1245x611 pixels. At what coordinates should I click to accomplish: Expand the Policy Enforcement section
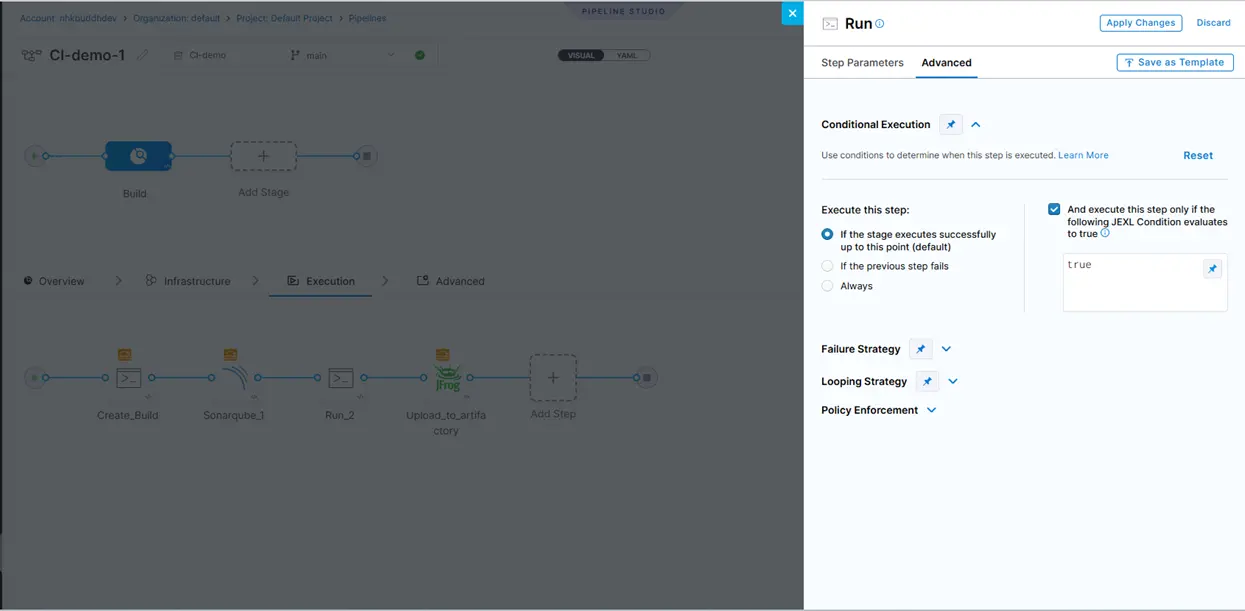click(x=931, y=410)
